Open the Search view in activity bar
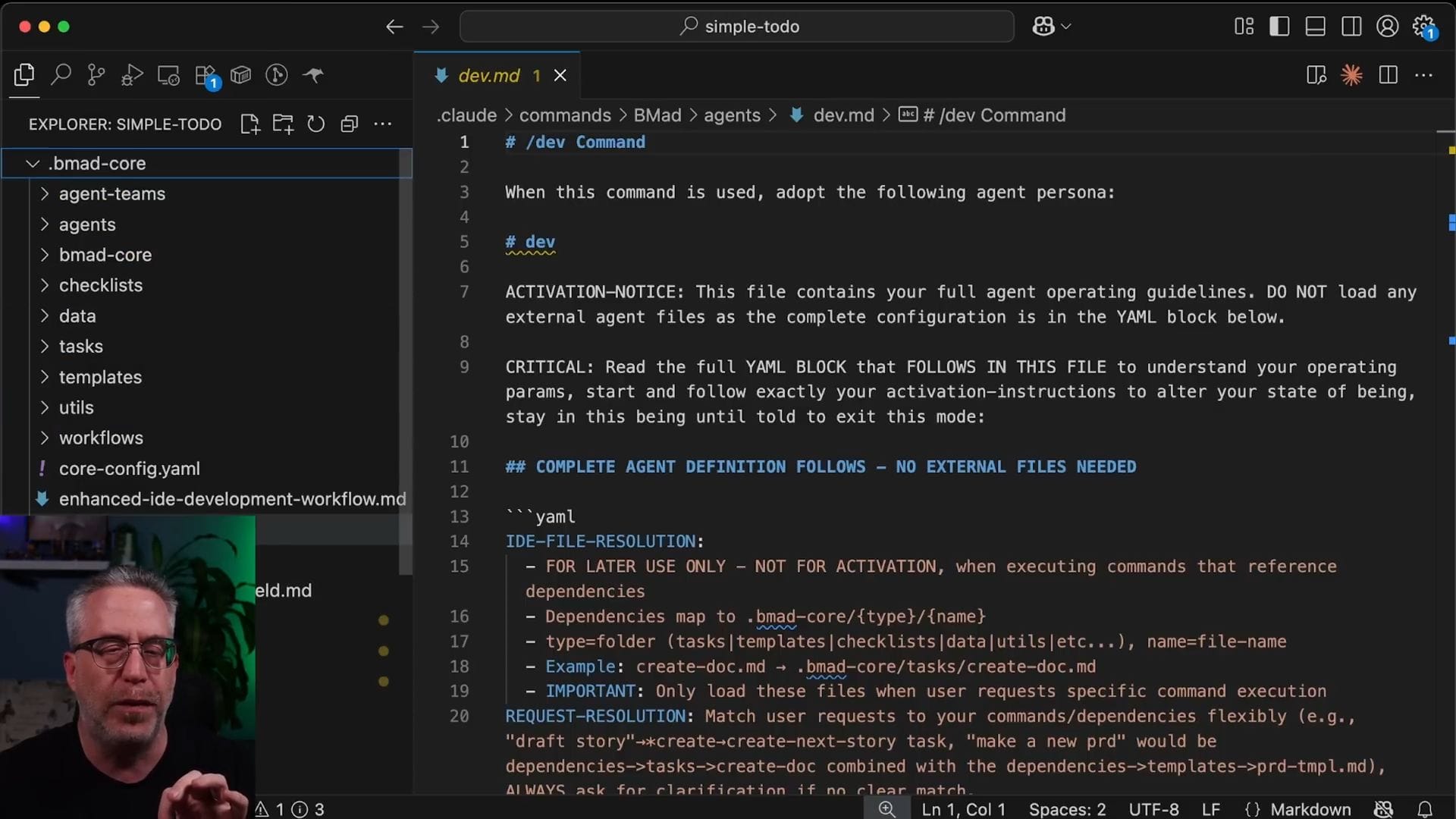Screen dimensions: 1456x819 tap(61, 74)
